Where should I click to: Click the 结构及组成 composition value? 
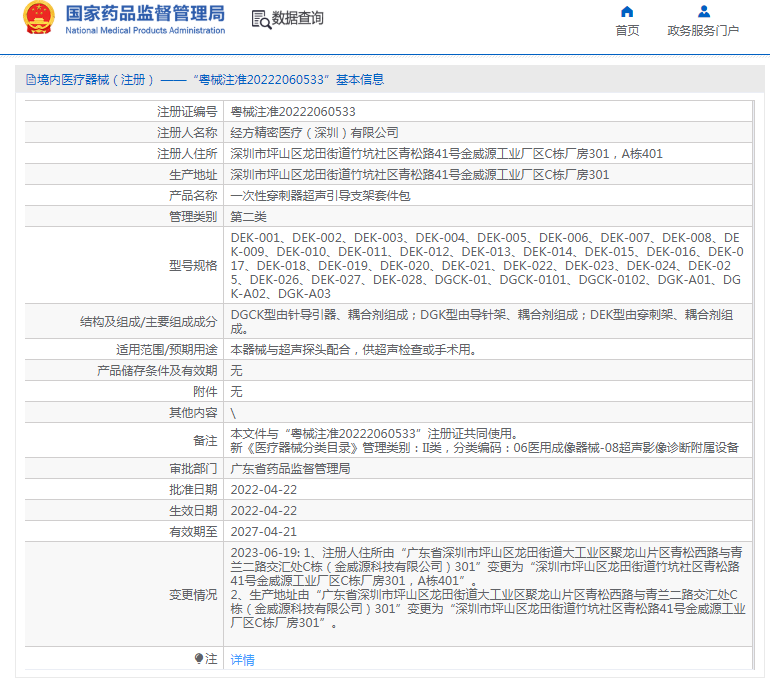tap(482, 322)
